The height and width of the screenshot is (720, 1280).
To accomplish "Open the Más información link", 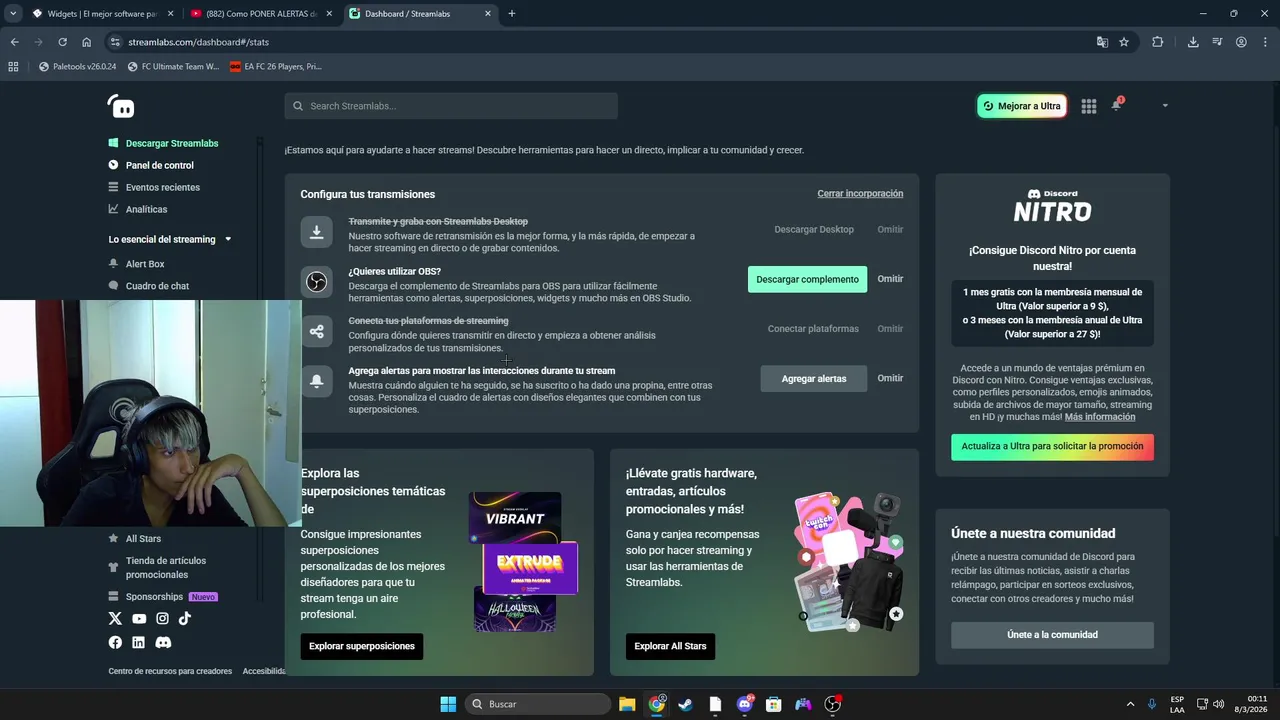I will [x=1100, y=417].
